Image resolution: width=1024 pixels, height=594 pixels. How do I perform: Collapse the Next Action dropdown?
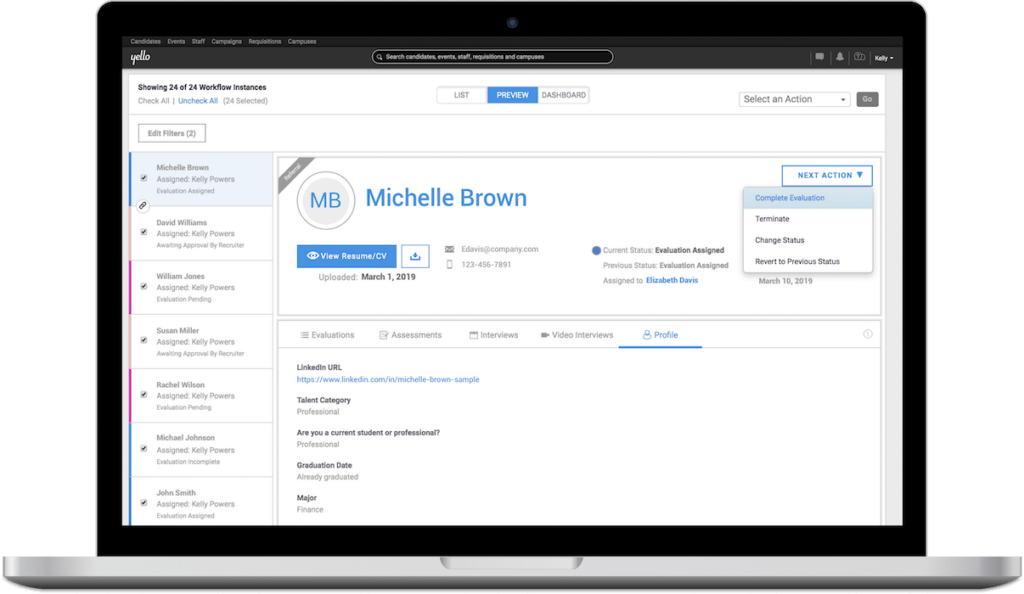pyautogui.click(x=827, y=175)
